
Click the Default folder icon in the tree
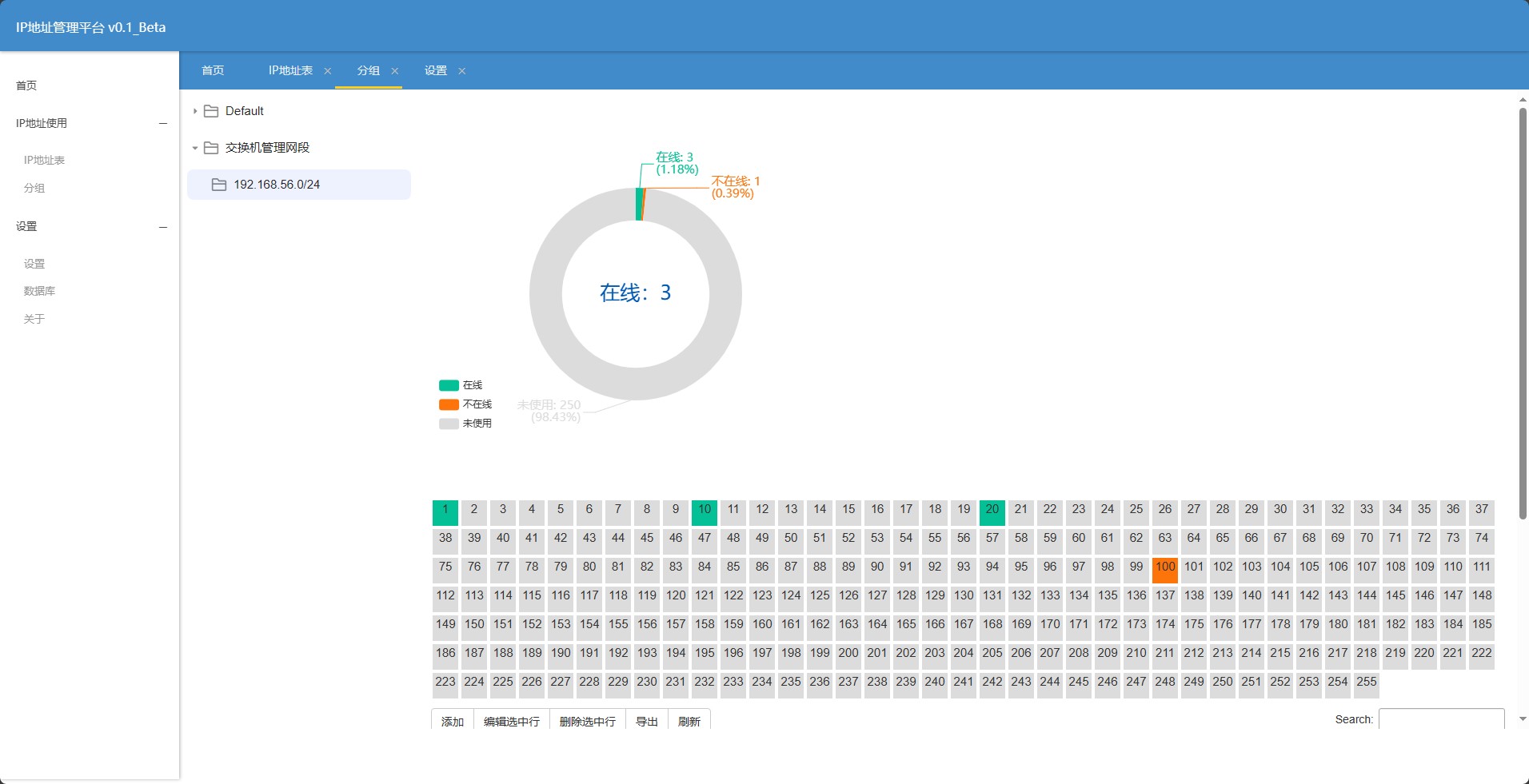(211, 111)
